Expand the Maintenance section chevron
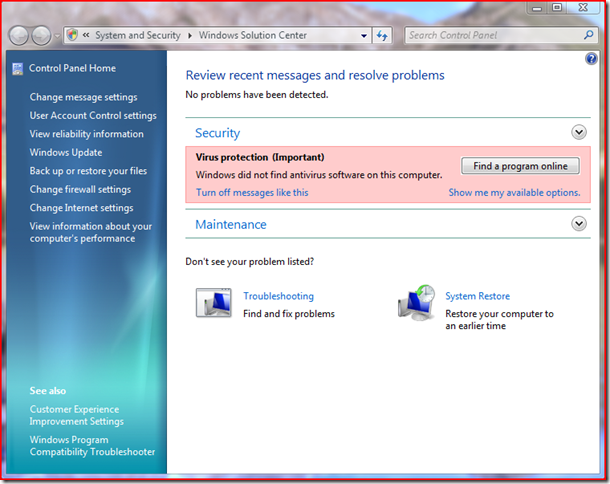 click(x=579, y=224)
